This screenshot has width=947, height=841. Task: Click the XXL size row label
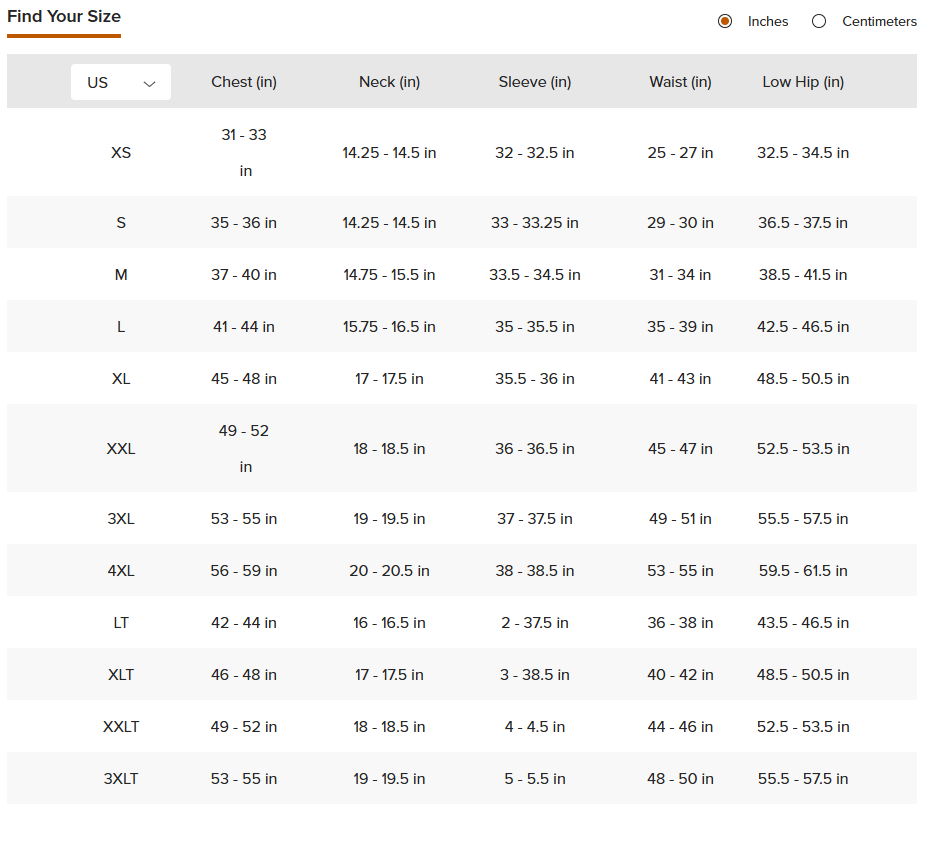click(x=121, y=448)
